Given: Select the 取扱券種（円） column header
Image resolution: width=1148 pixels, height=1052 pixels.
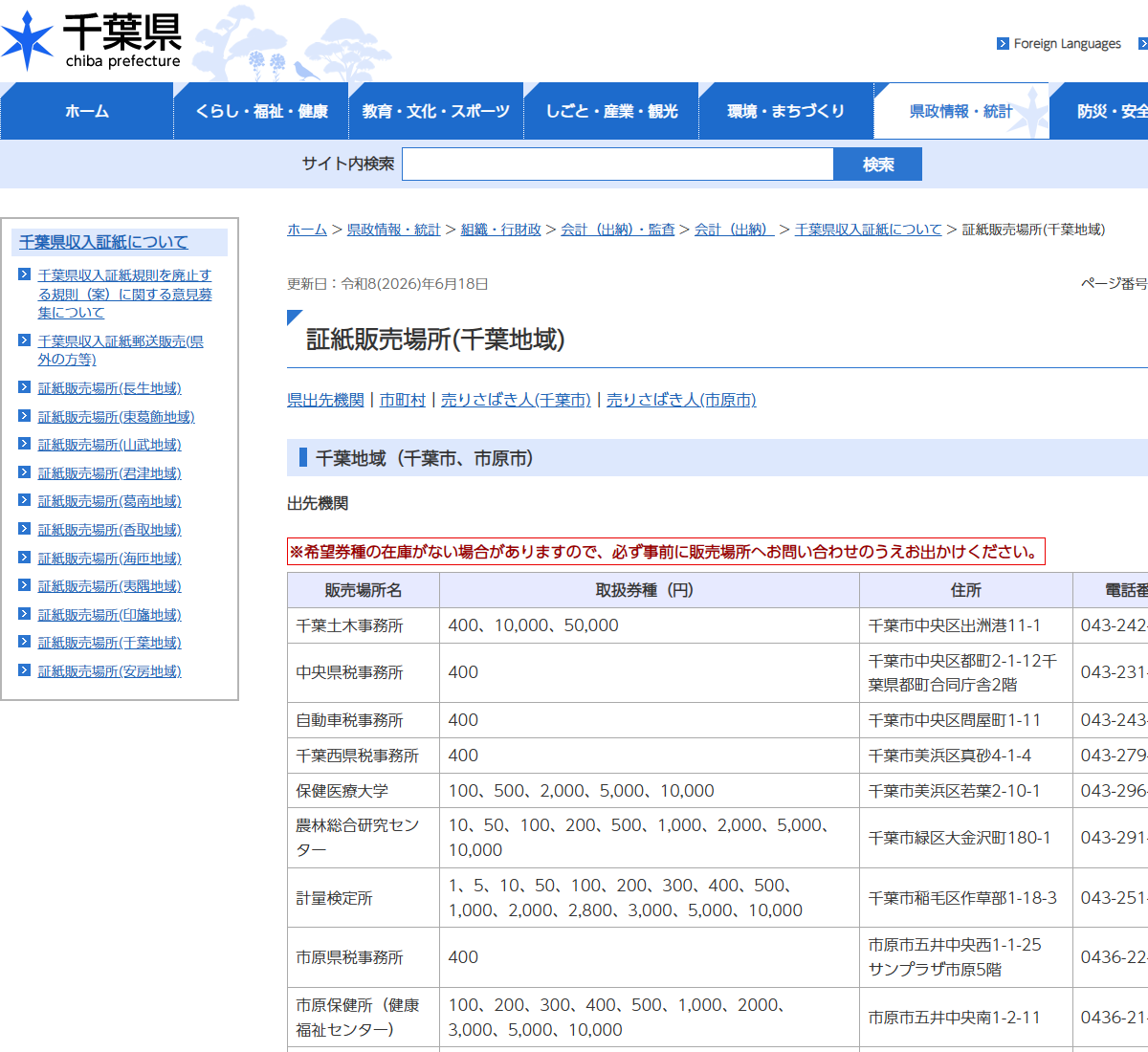Looking at the screenshot, I should pyautogui.click(x=650, y=590).
